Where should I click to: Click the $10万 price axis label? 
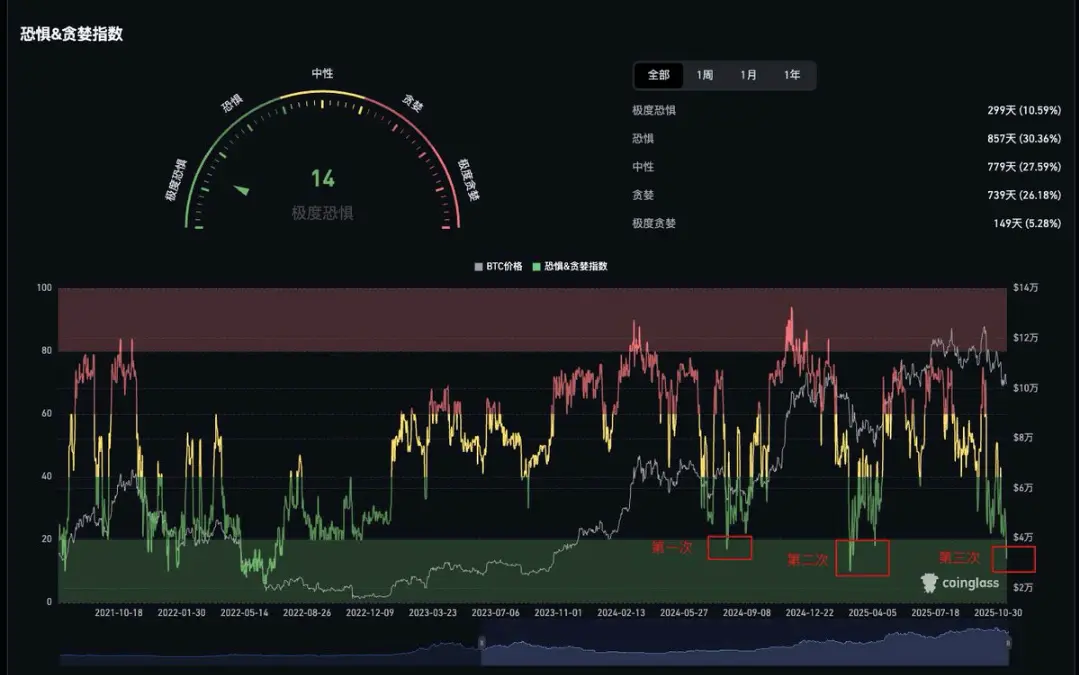tap(1025, 388)
